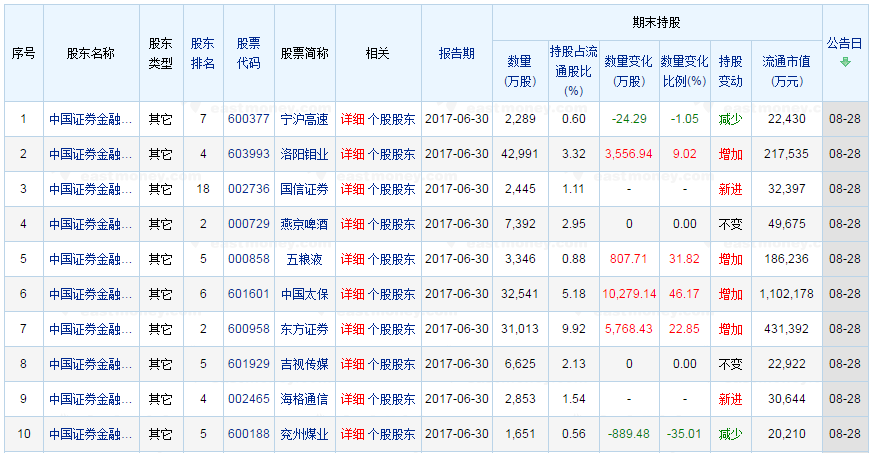Click 详细 link in 海格通信 row

[352, 399]
